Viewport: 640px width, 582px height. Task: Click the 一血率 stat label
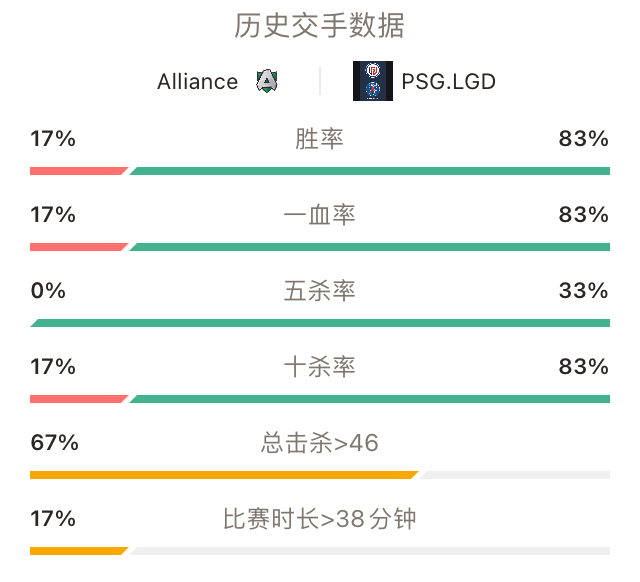click(320, 215)
